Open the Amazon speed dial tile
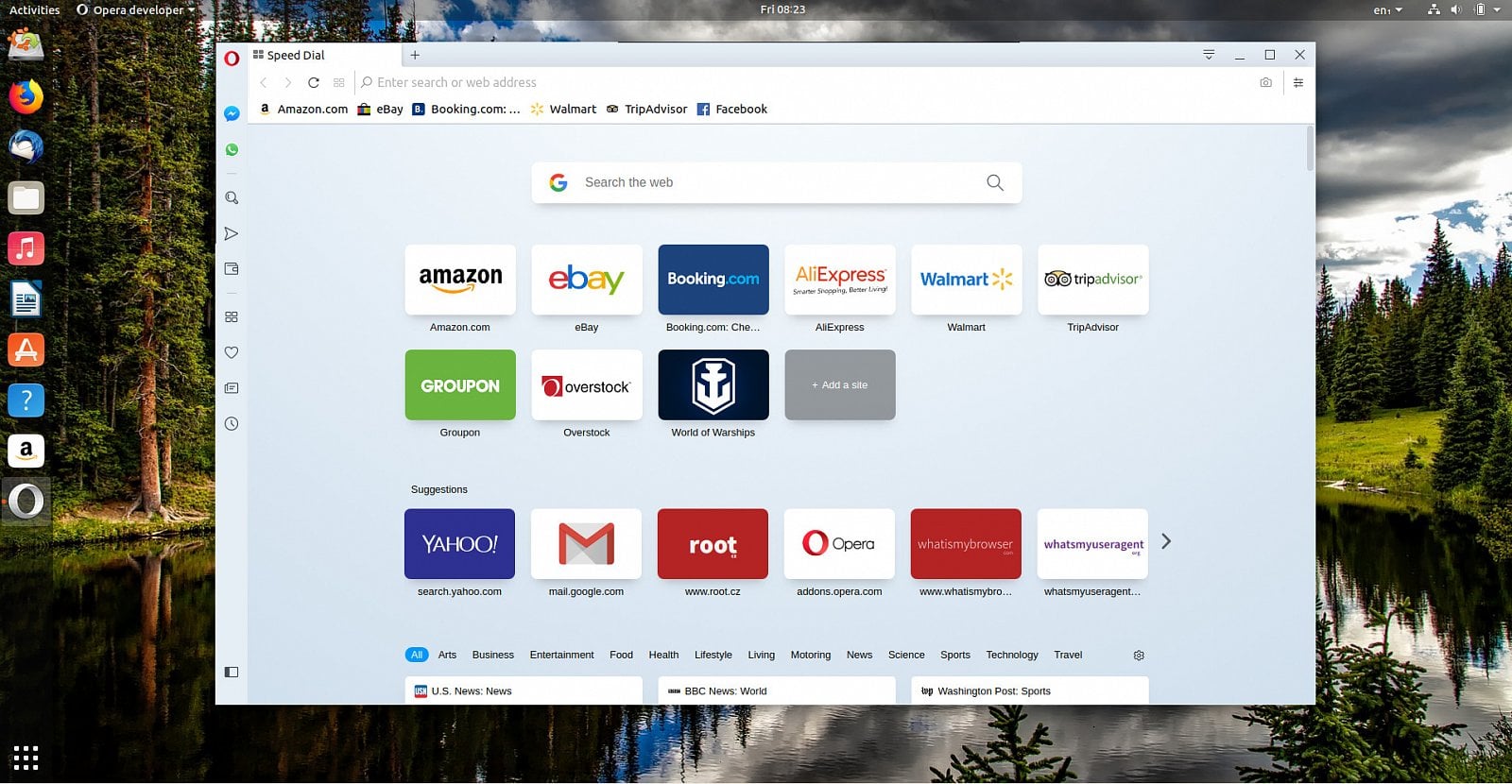This screenshot has height=784, width=1512. pos(460,280)
